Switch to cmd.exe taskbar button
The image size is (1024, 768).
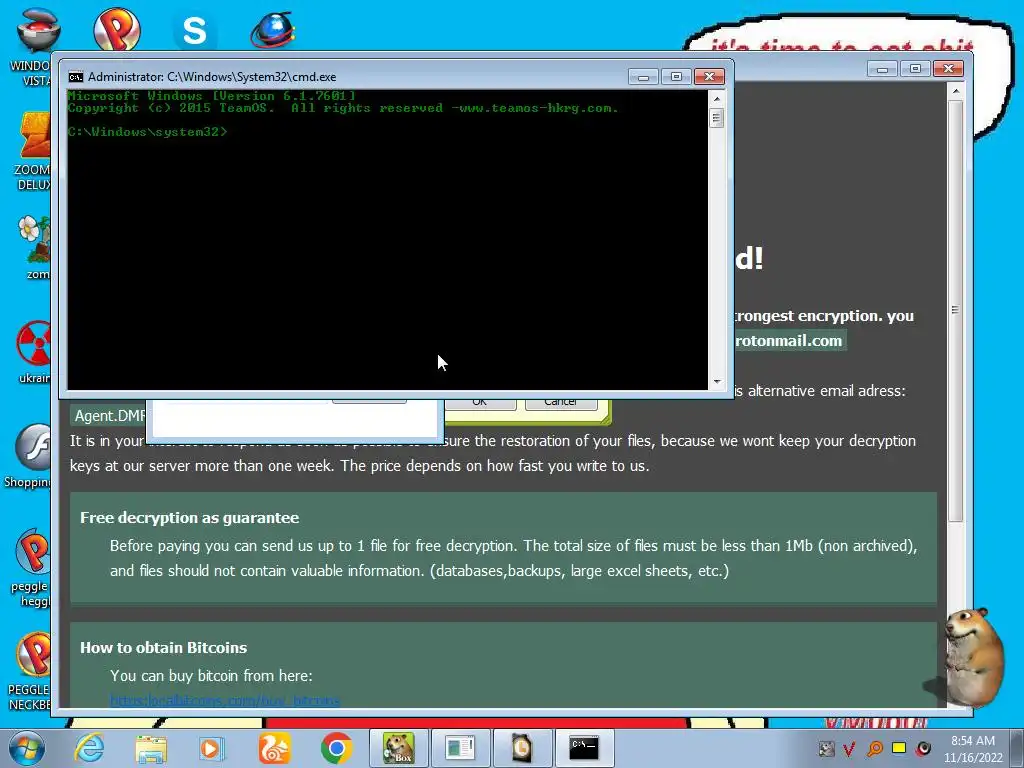pos(583,748)
